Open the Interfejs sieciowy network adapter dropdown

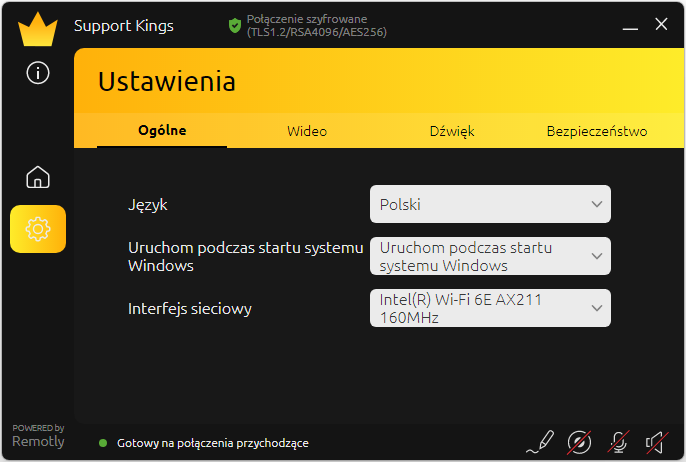pos(489,308)
